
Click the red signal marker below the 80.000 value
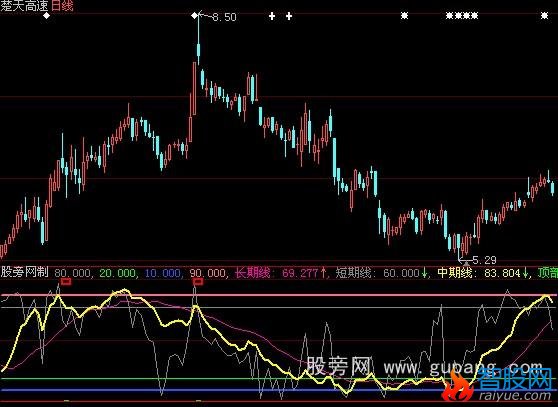coord(66,282)
